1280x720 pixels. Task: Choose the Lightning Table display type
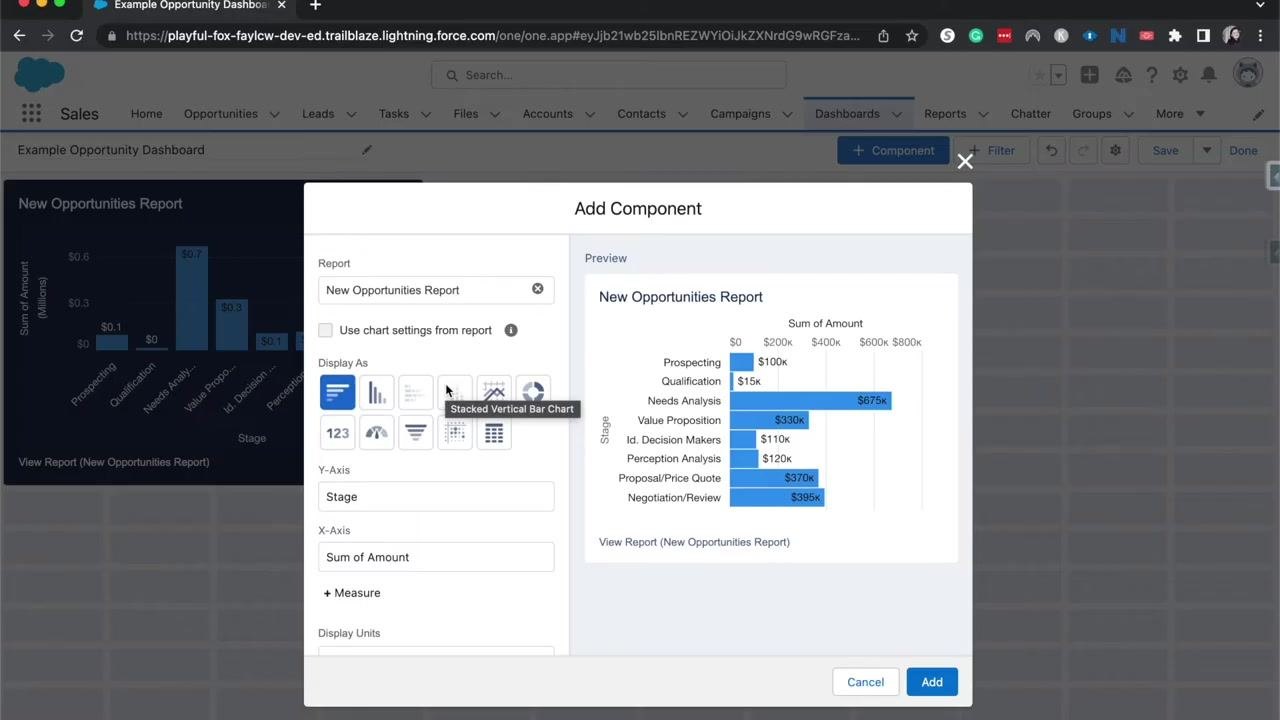click(x=494, y=433)
